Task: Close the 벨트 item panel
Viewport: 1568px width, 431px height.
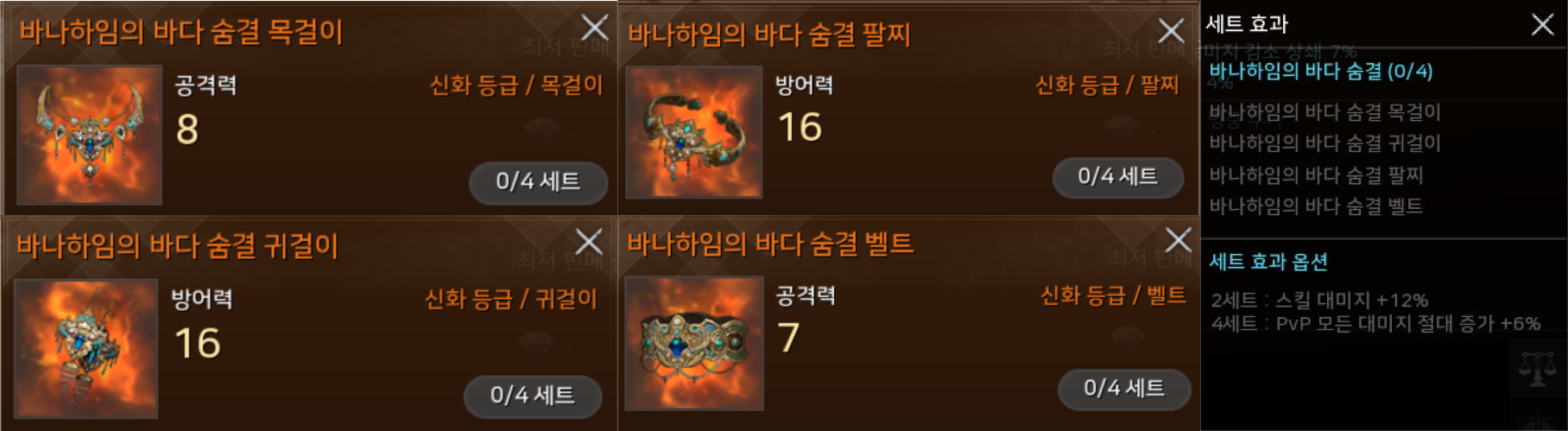Action: (x=1178, y=240)
